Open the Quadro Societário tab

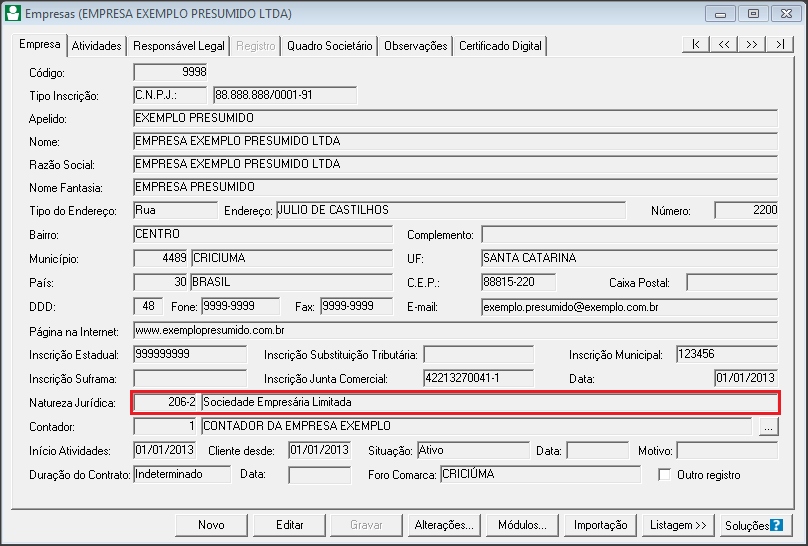tap(329, 46)
